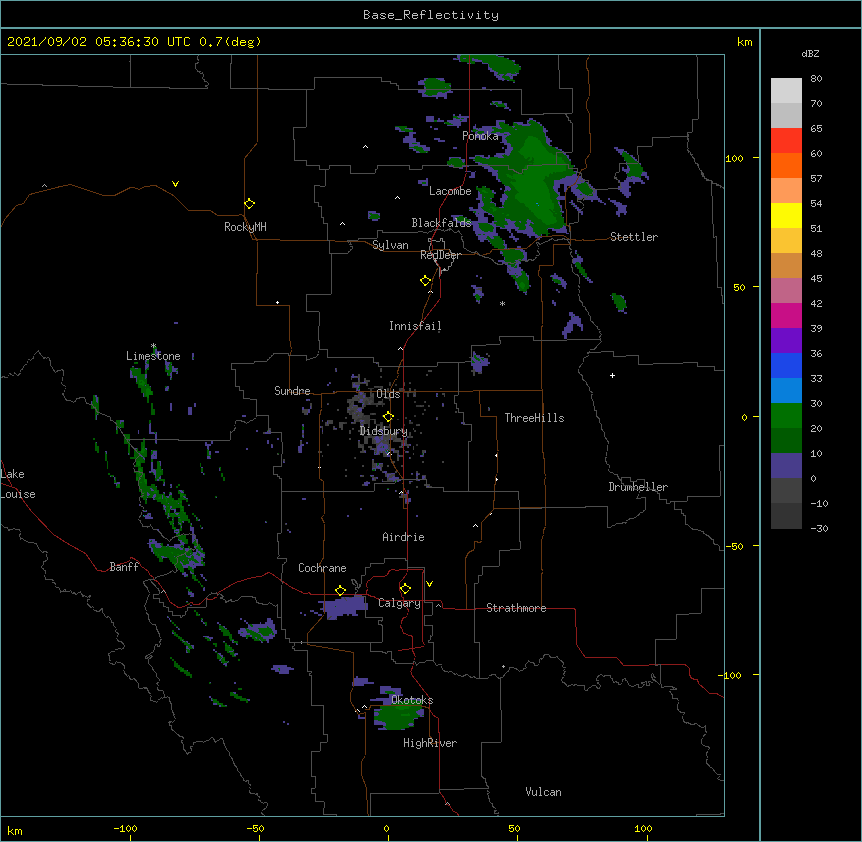Click the yellow V marker east of Calgary
The image size is (862, 842).
pyautogui.click(x=429, y=584)
